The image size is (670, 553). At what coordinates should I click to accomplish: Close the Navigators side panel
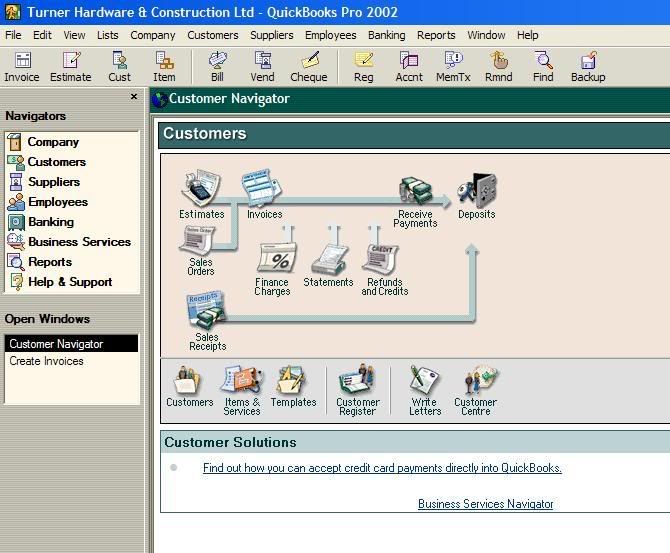pos(134,97)
